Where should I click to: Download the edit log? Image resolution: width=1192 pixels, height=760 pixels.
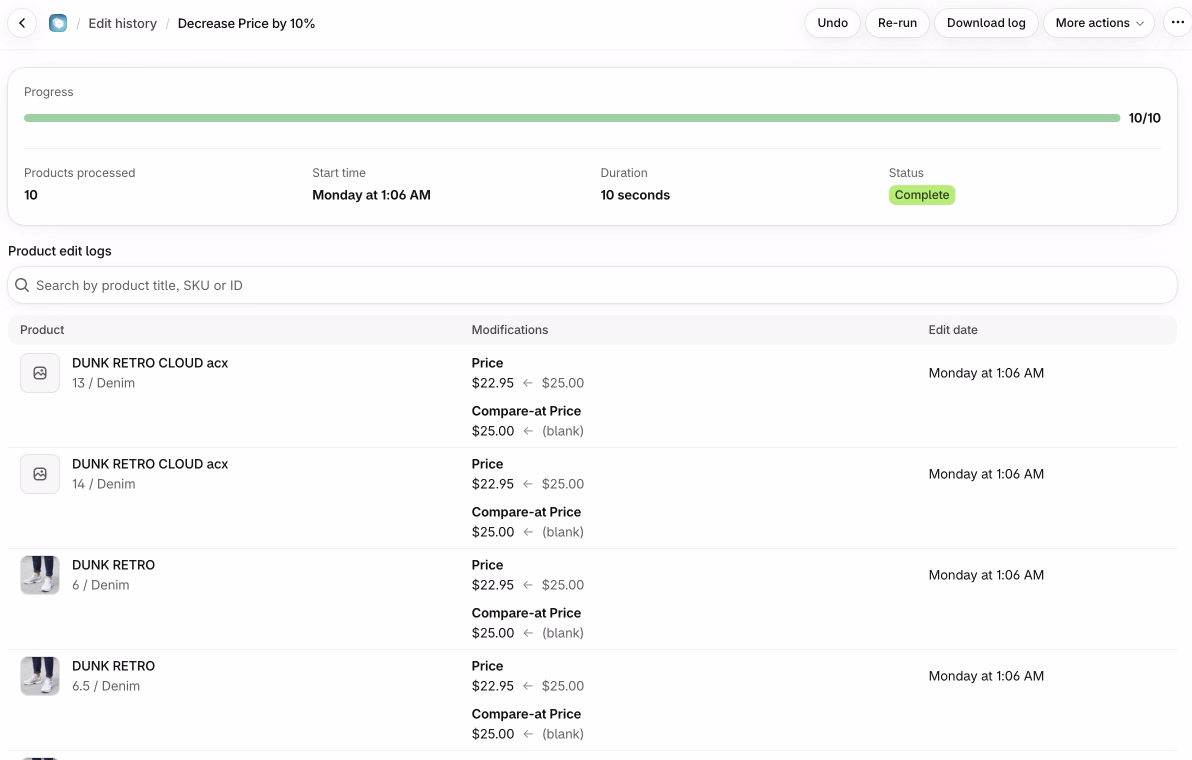[x=986, y=23]
